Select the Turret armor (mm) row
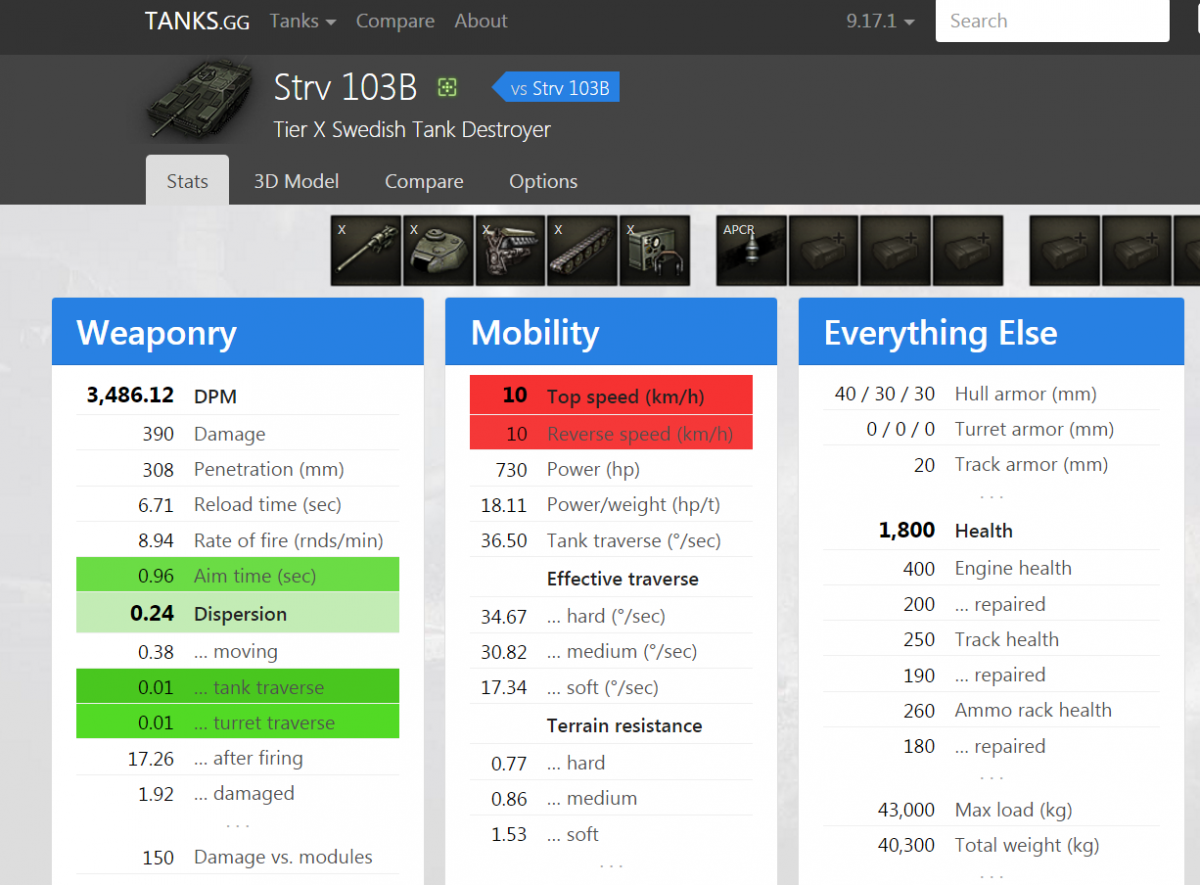Screen dimensions: 1200x885 [991, 429]
